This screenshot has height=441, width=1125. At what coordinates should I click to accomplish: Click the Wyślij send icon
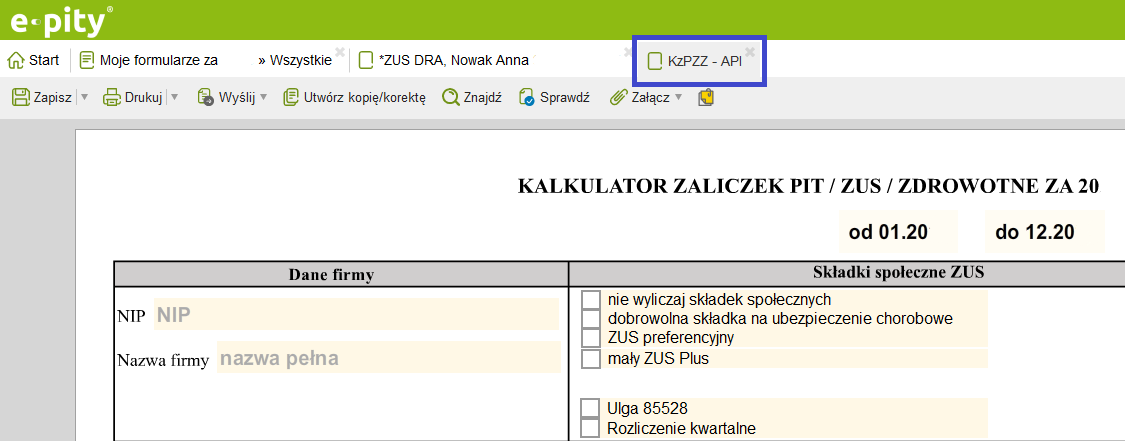(x=206, y=97)
